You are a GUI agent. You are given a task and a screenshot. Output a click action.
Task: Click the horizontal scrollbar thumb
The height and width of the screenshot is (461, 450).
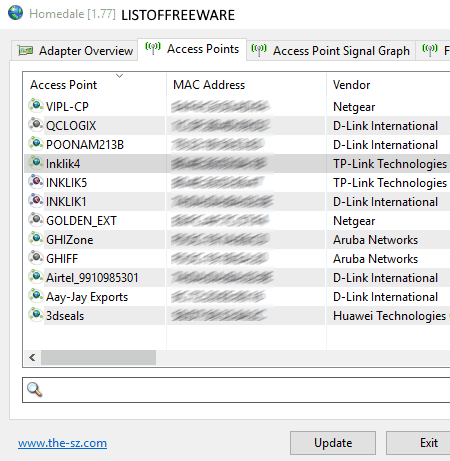coord(98,357)
